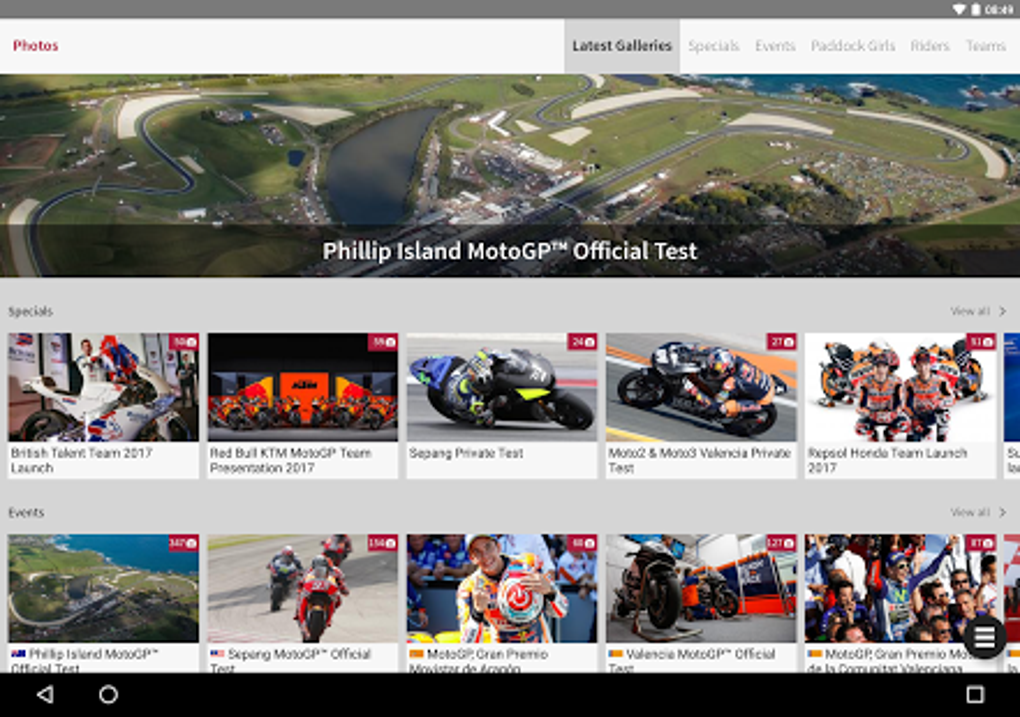Tap the Android home circle icon
1020x717 pixels.
coord(108,694)
